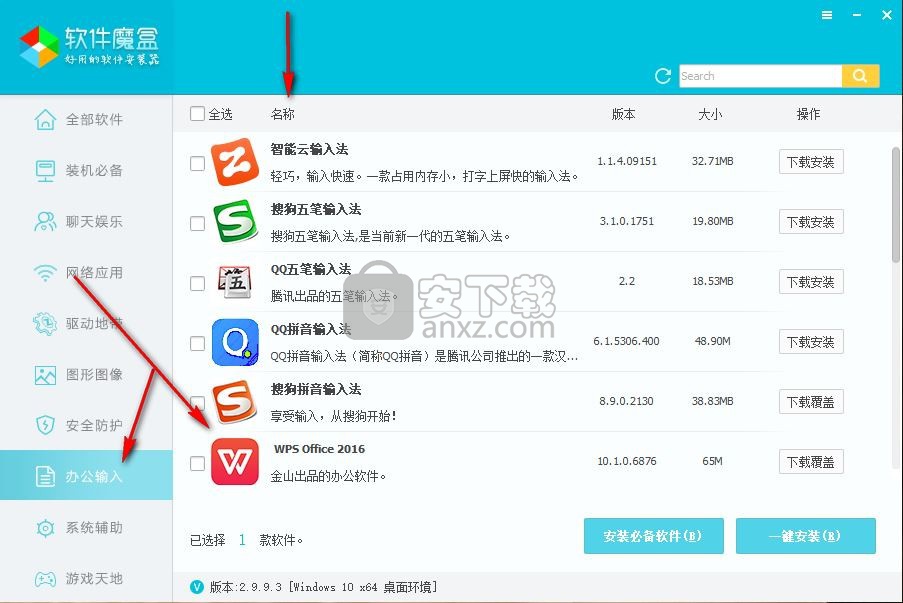Image resolution: width=903 pixels, height=603 pixels.
Task: Click the picture icon next to 图形图像
Action: [x=45, y=375]
